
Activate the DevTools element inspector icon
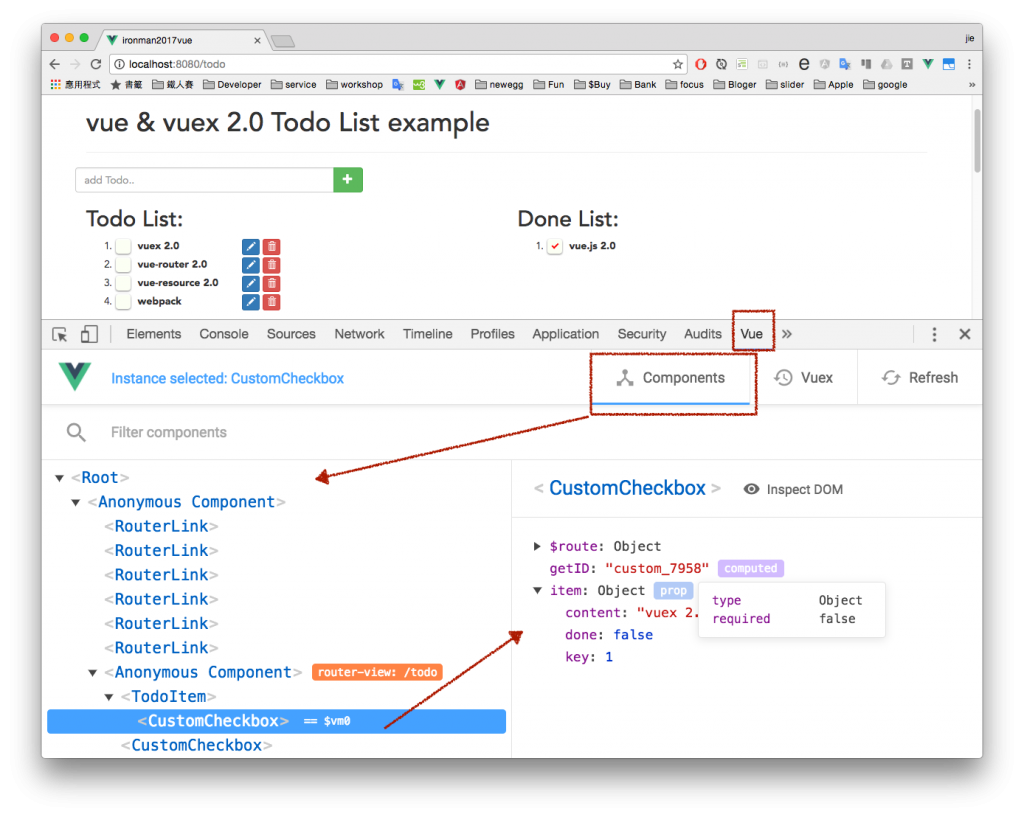[59, 334]
